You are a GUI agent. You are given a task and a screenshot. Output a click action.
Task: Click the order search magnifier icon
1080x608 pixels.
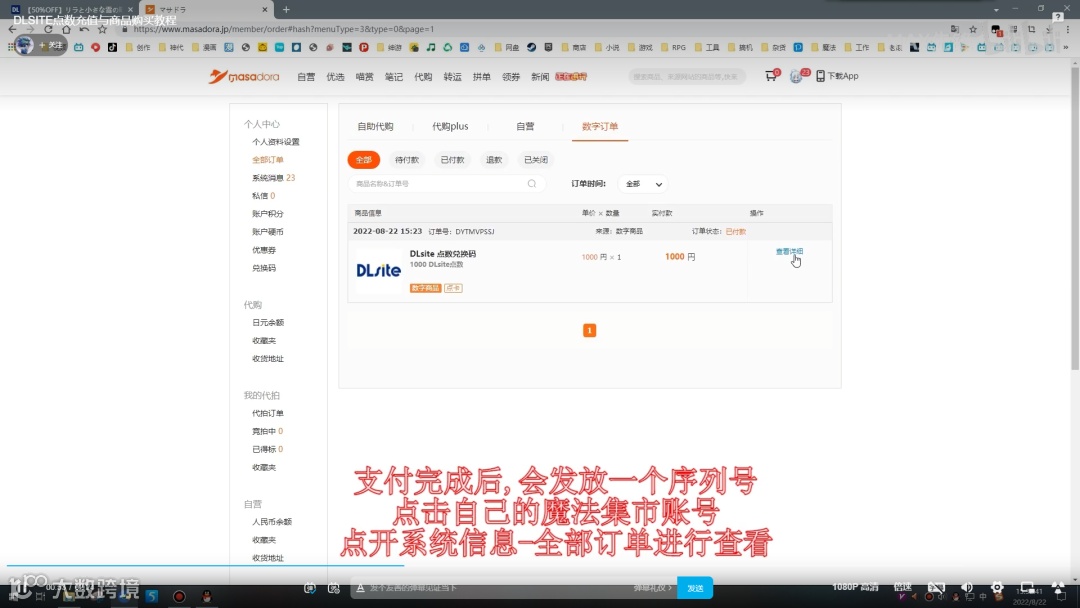pos(532,184)
